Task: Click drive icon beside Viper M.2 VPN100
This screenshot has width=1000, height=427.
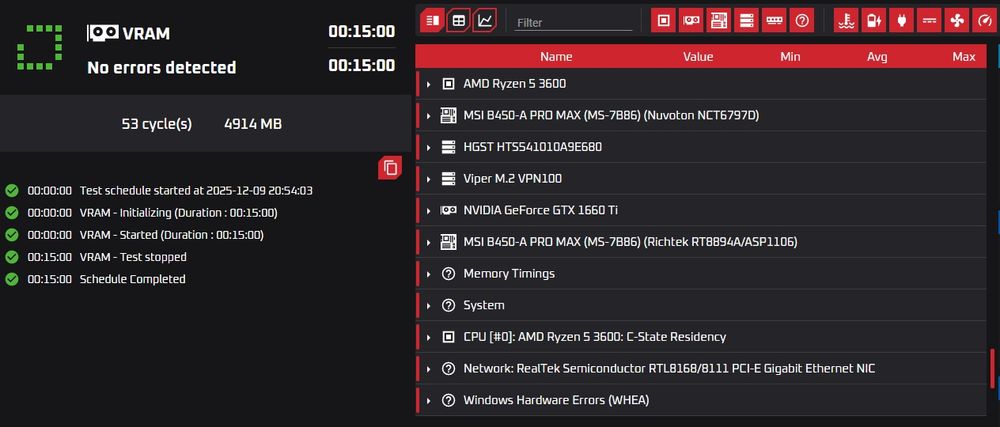Action: 448,178
